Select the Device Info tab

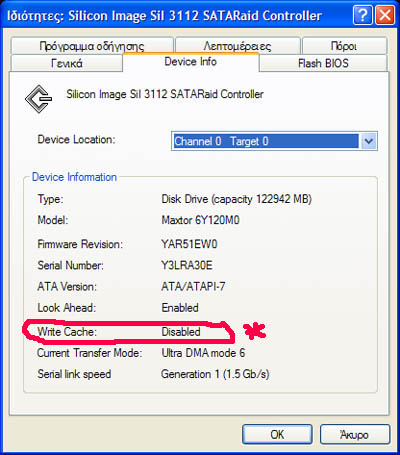coord(191,62)
